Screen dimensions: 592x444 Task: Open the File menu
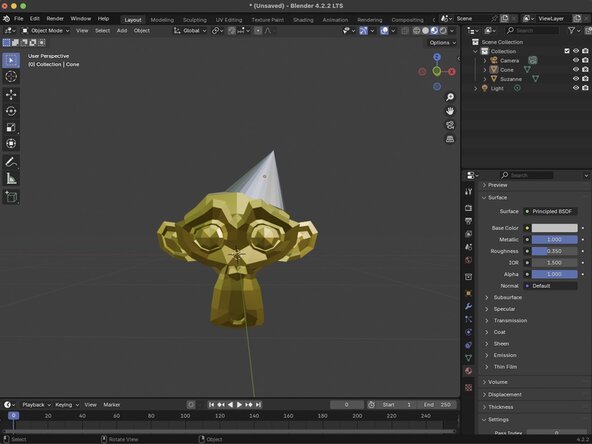pyautogui.click(x=18, y=18)
